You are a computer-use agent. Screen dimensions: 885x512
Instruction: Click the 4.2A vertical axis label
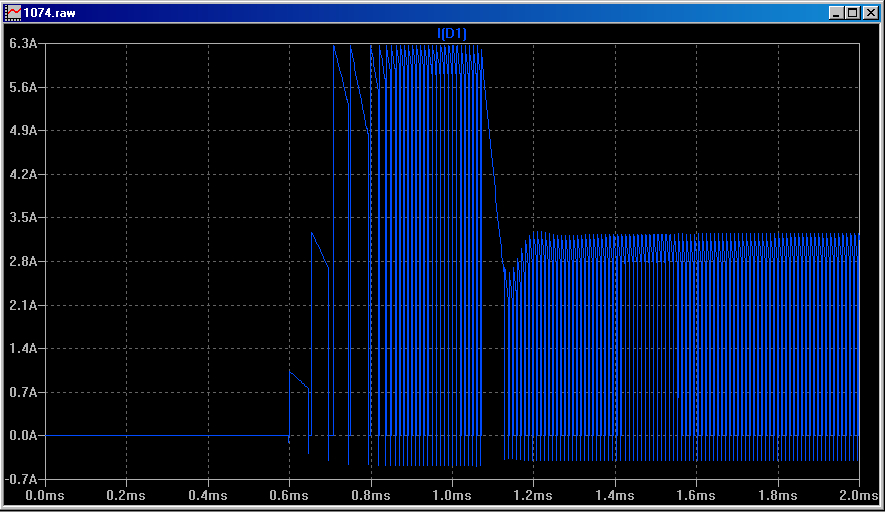(23, 174)
